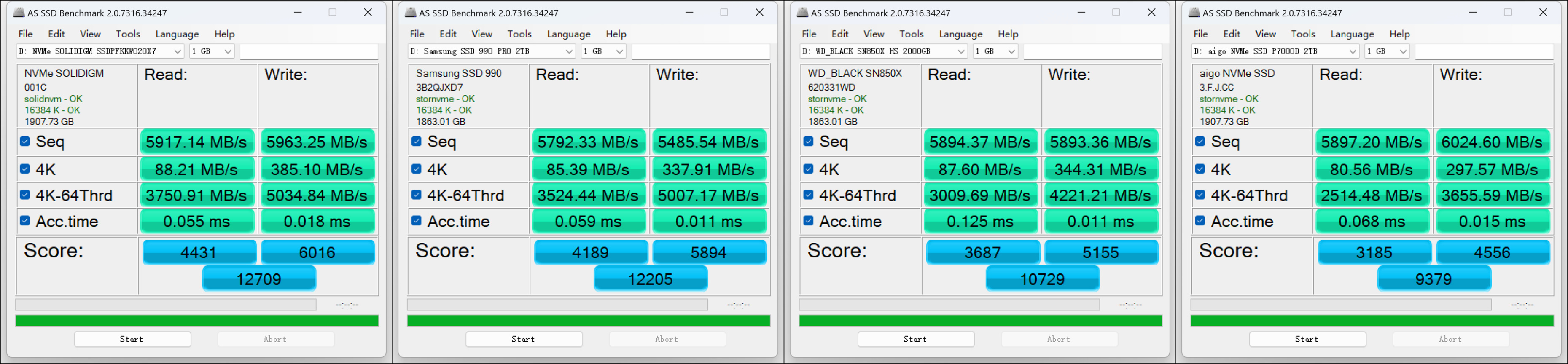
Task: Click the AS SSD app icon in the Samsung 990 PRO window
Action: [x=411, y=12]
